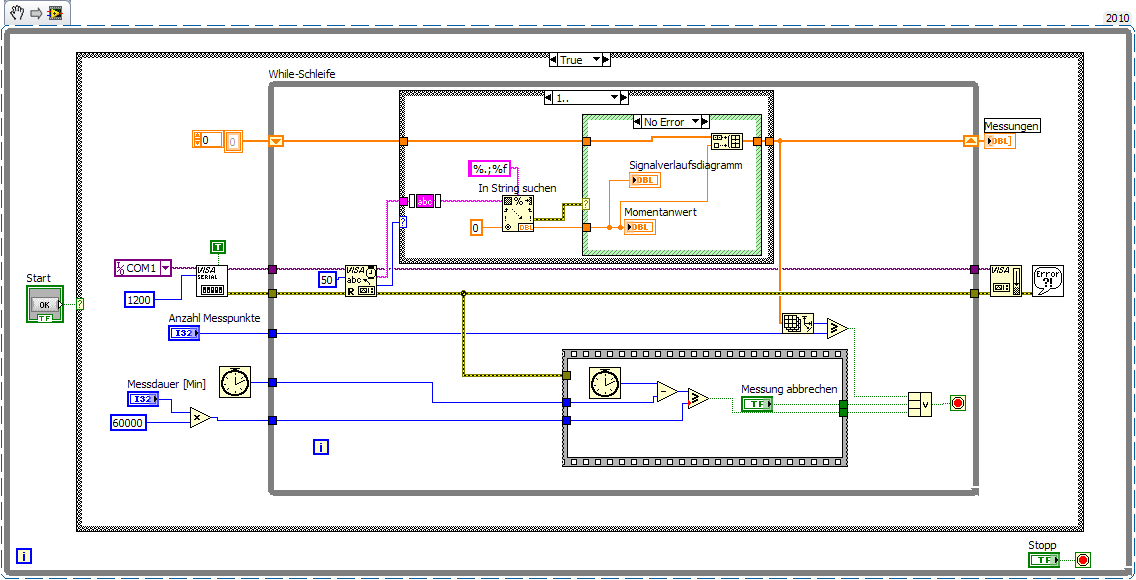The height and width of the screenshot is (580, 1136).
Task: Select the VISA Close node
Action: coord(1006,280)
